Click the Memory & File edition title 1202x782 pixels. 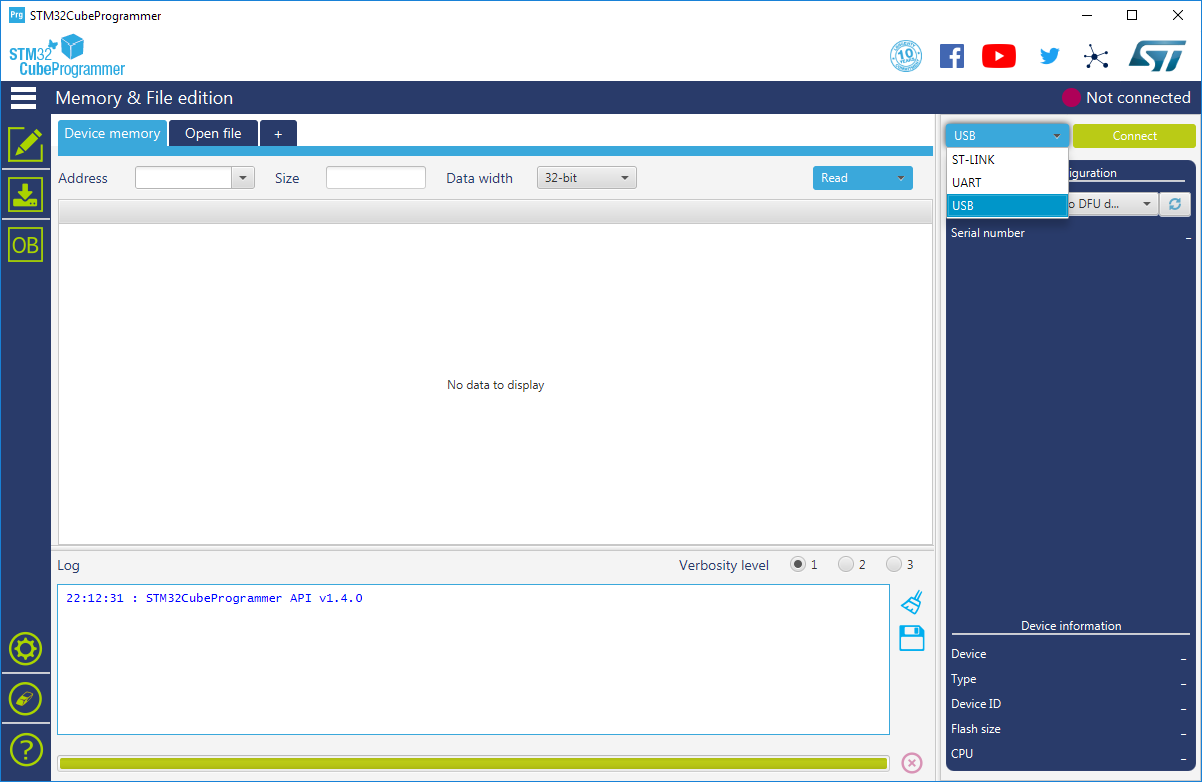pos(144,98)
